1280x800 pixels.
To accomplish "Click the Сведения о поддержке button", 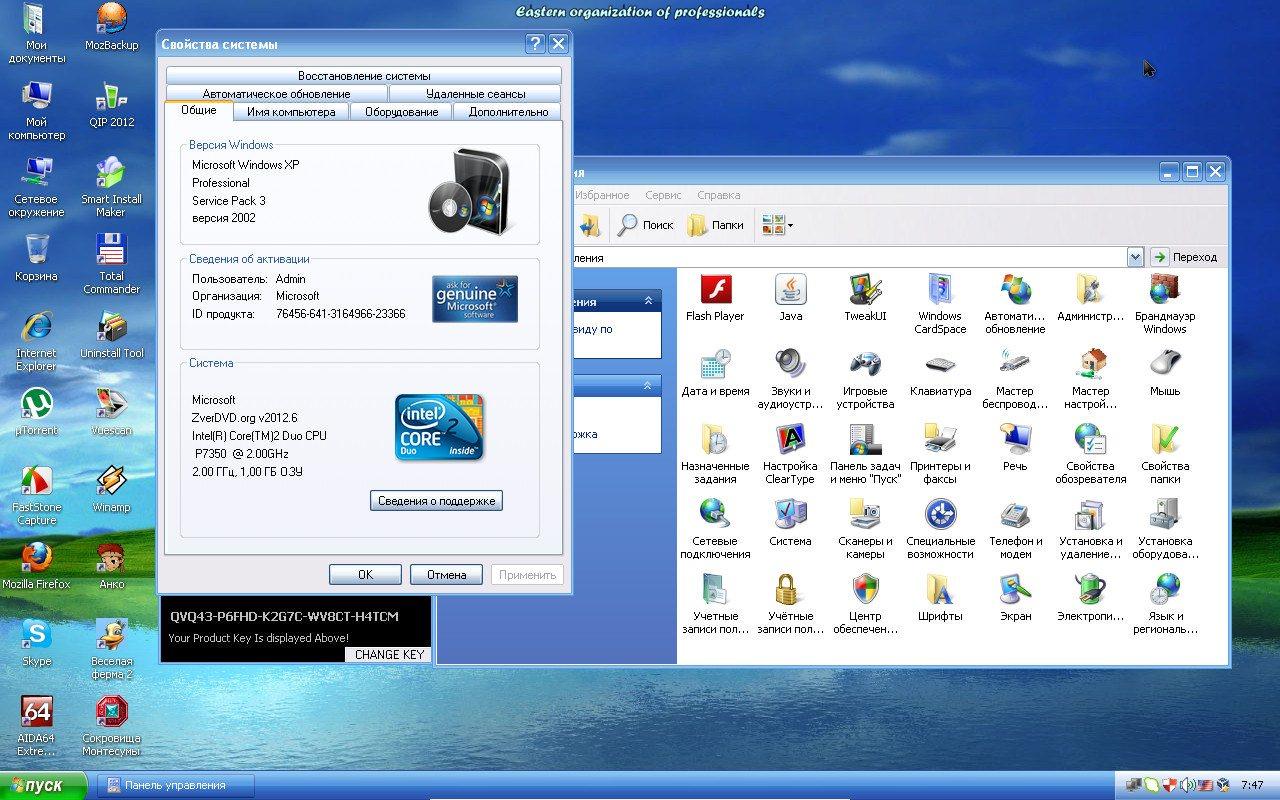I will [436, 500].
